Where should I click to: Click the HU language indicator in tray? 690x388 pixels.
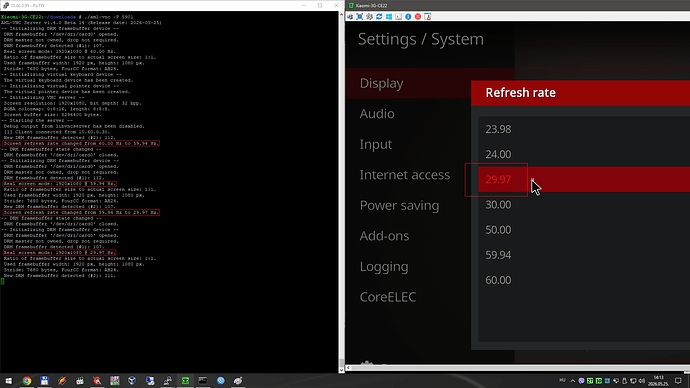click(562, 381)
